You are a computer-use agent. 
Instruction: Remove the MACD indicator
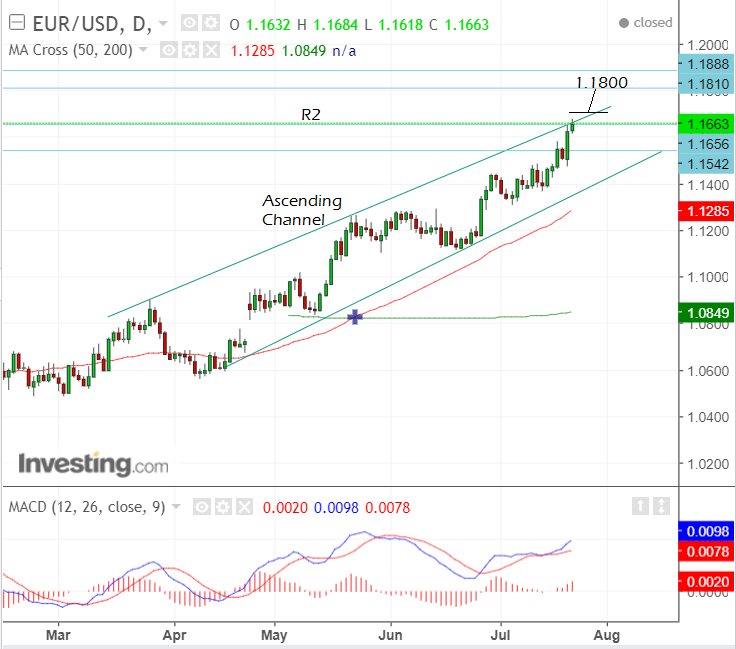241,507
